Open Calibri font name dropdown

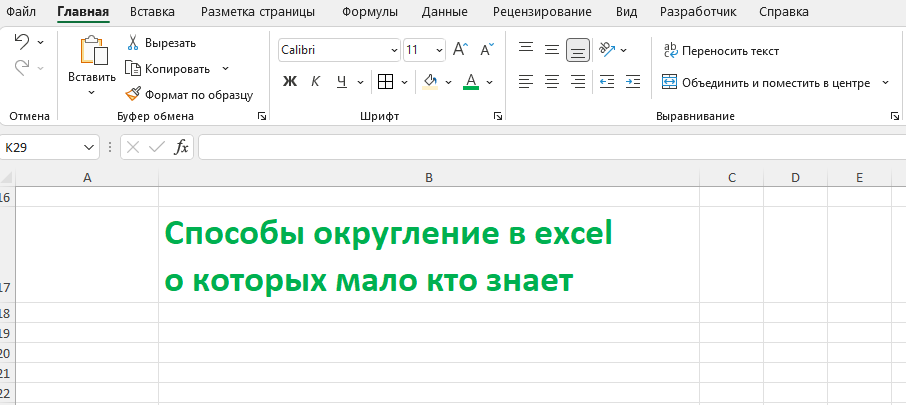[x=395, y=50]
